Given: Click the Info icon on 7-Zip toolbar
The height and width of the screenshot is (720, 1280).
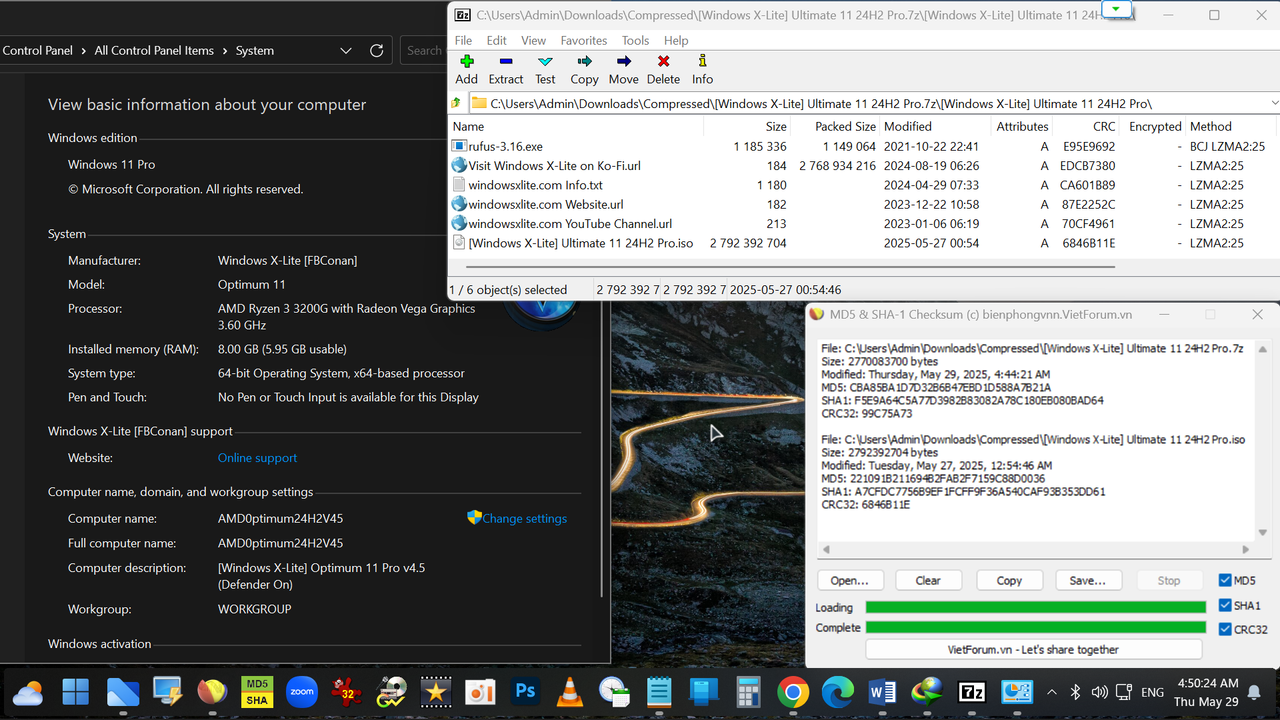Looking at the screenshot, I should pos(702,69).
